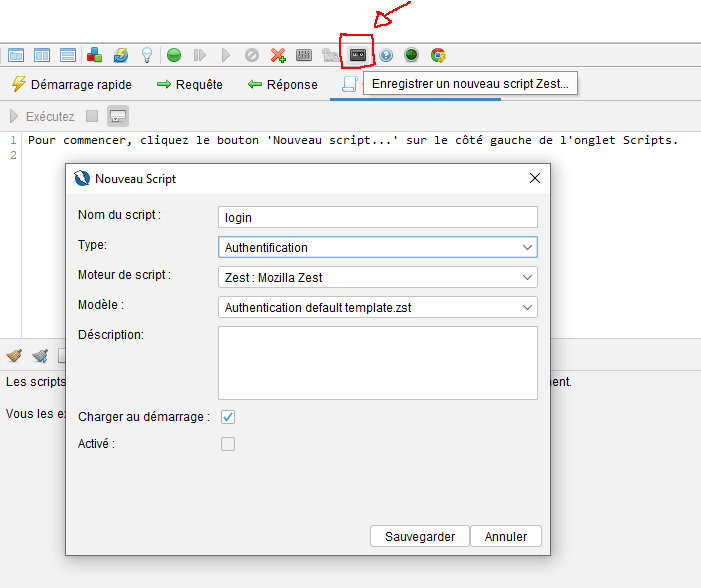Screen dimensions: 701x588
Task: Expand the 'Moteur de script' dropdown
Action: 377,277
